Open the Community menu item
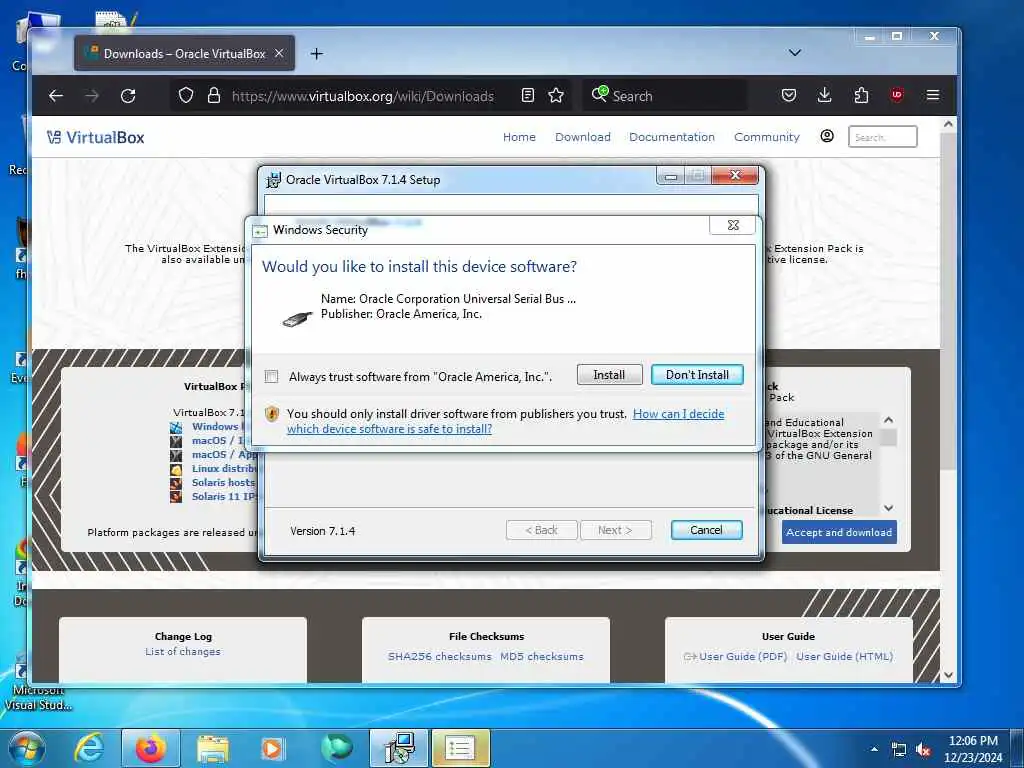 (767, 137)
